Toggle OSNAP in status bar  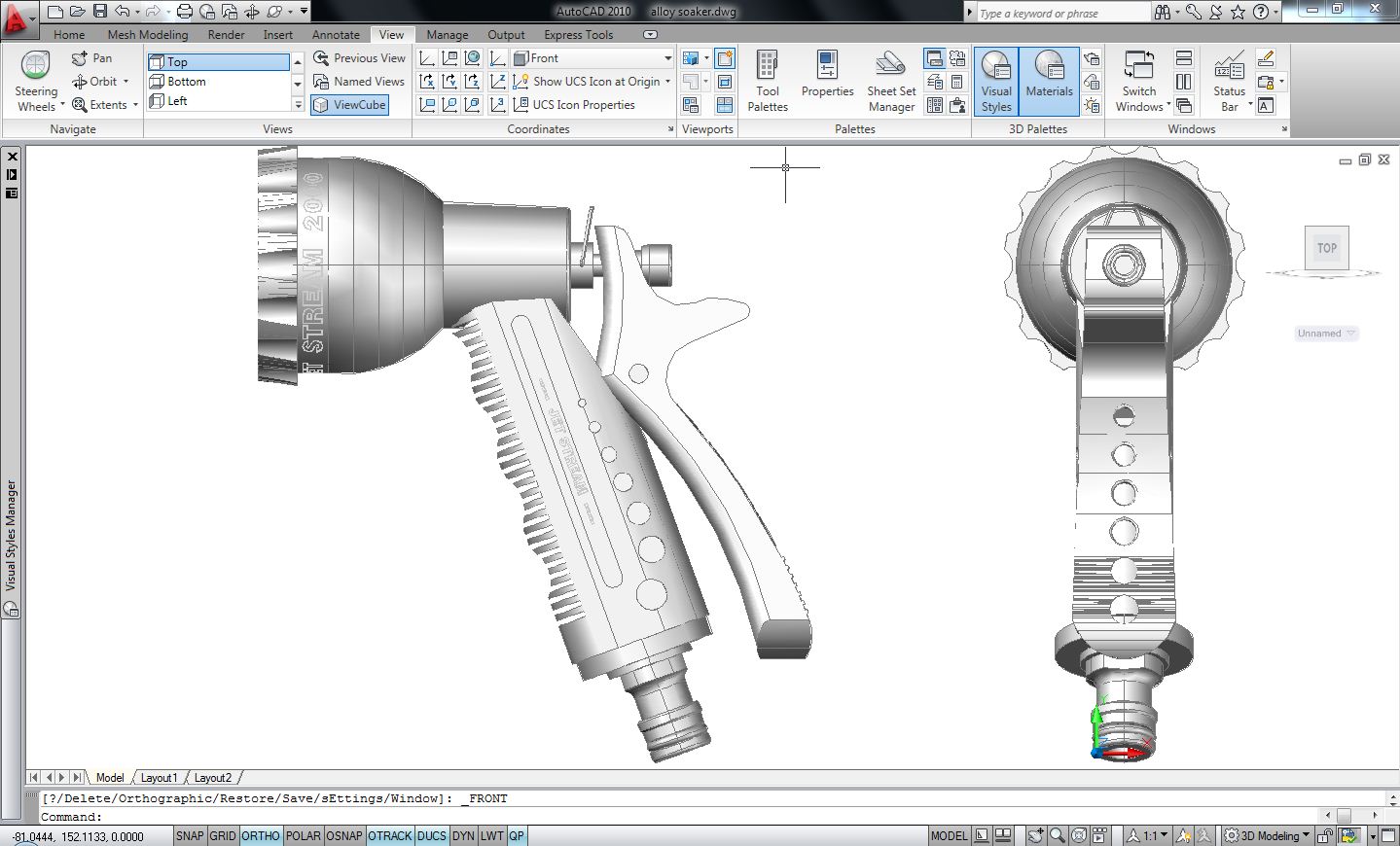pos(344,835)
